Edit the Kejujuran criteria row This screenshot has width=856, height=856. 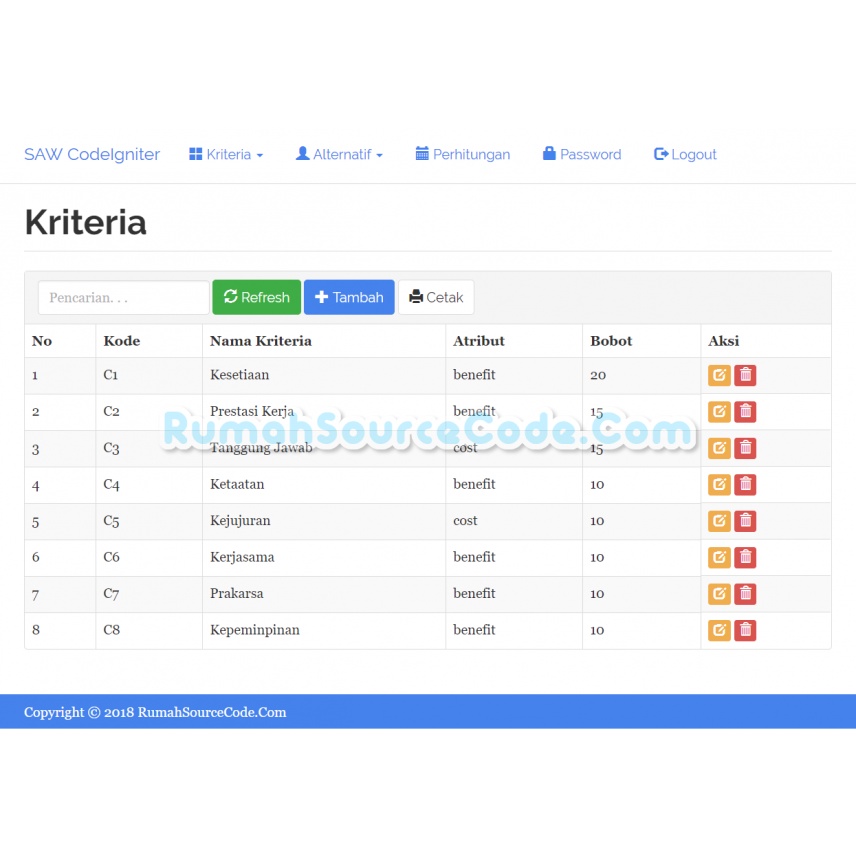719,521
